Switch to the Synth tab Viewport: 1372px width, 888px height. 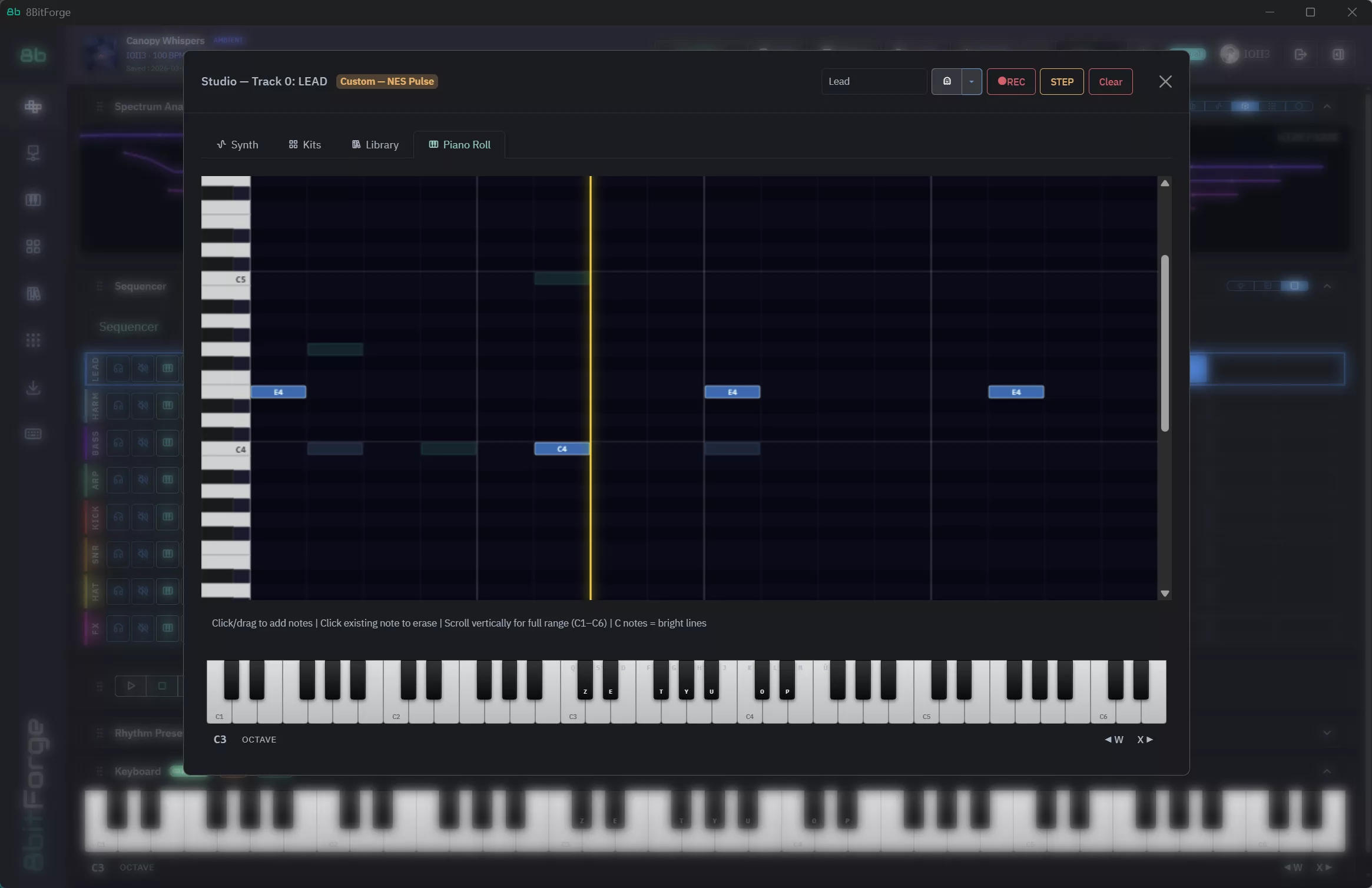click(238, 144)
